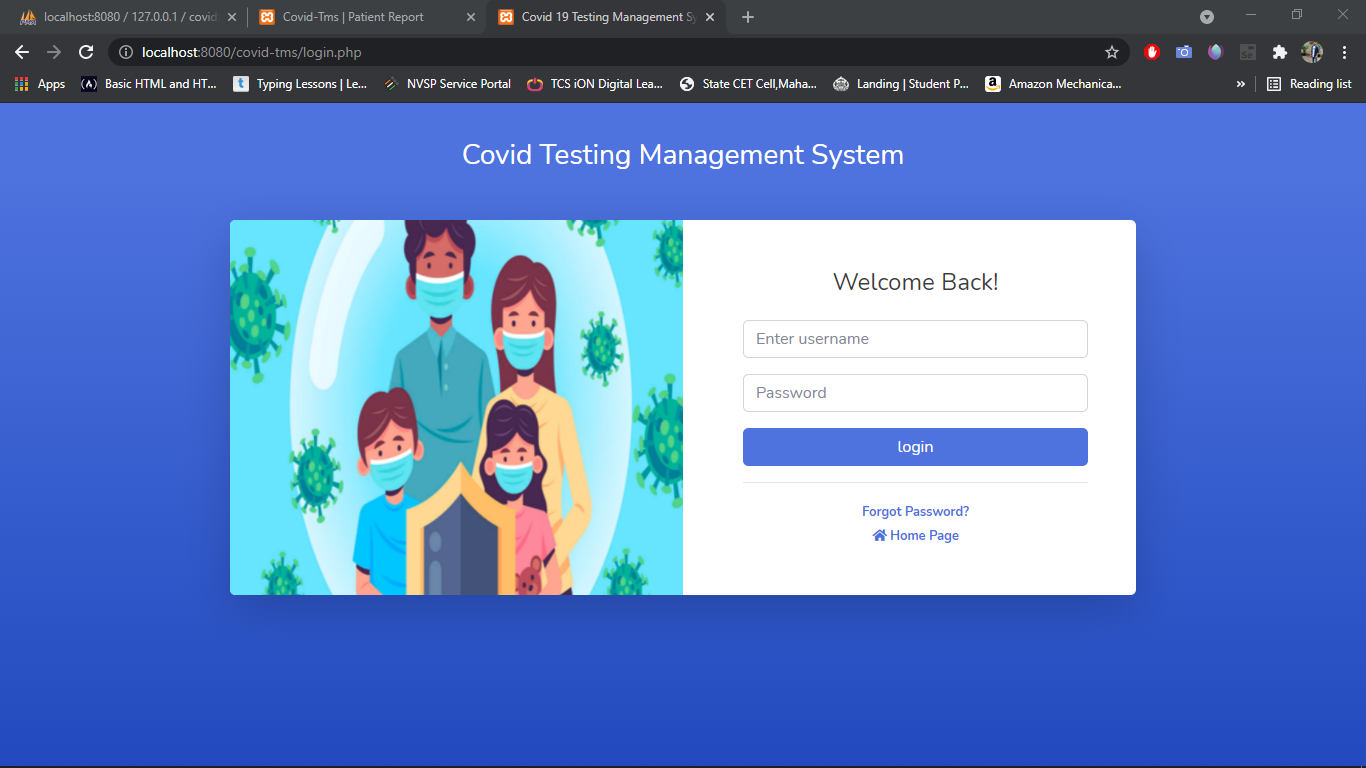
Task: Open the Reading list panel
Action: click(1308, 84)
